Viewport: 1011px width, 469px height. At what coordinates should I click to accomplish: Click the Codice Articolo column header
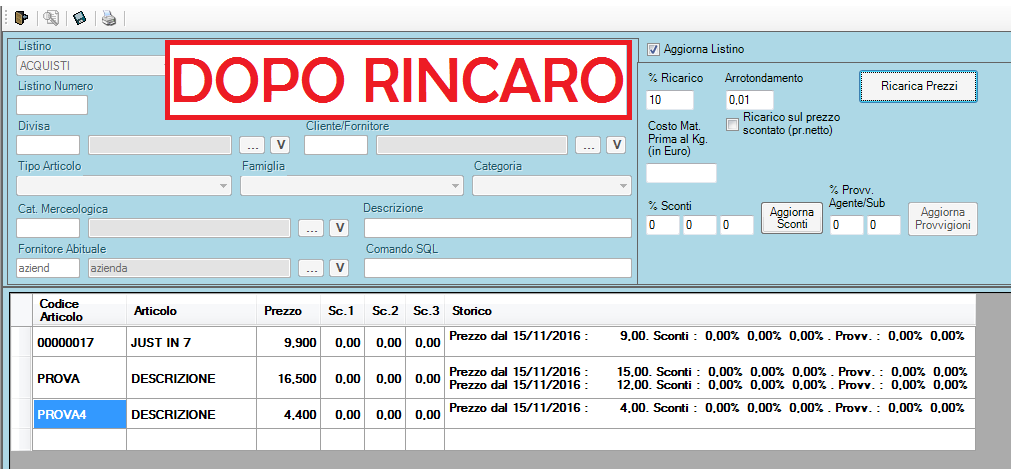coord(80,310)
